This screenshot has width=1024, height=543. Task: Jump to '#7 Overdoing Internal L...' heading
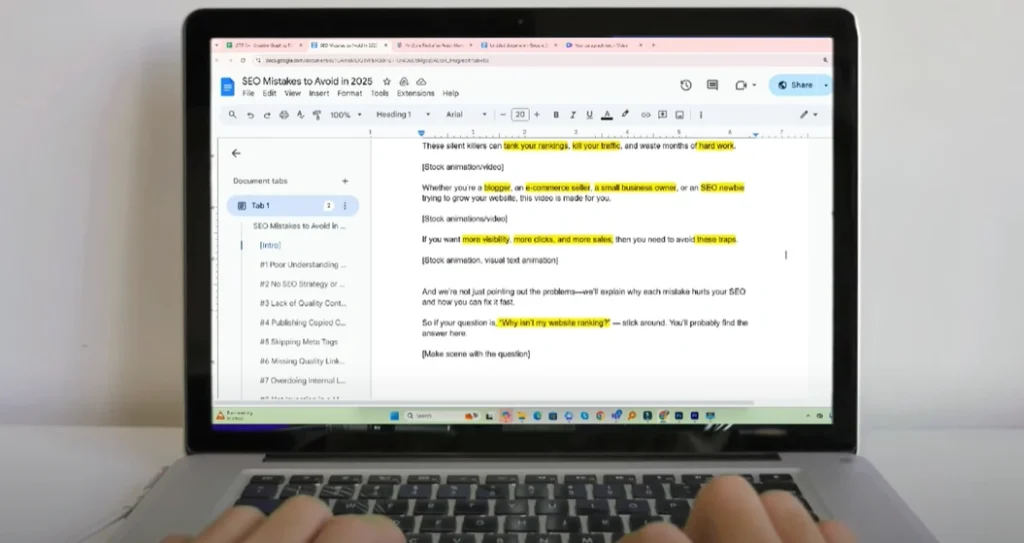[x=302, y=380]
